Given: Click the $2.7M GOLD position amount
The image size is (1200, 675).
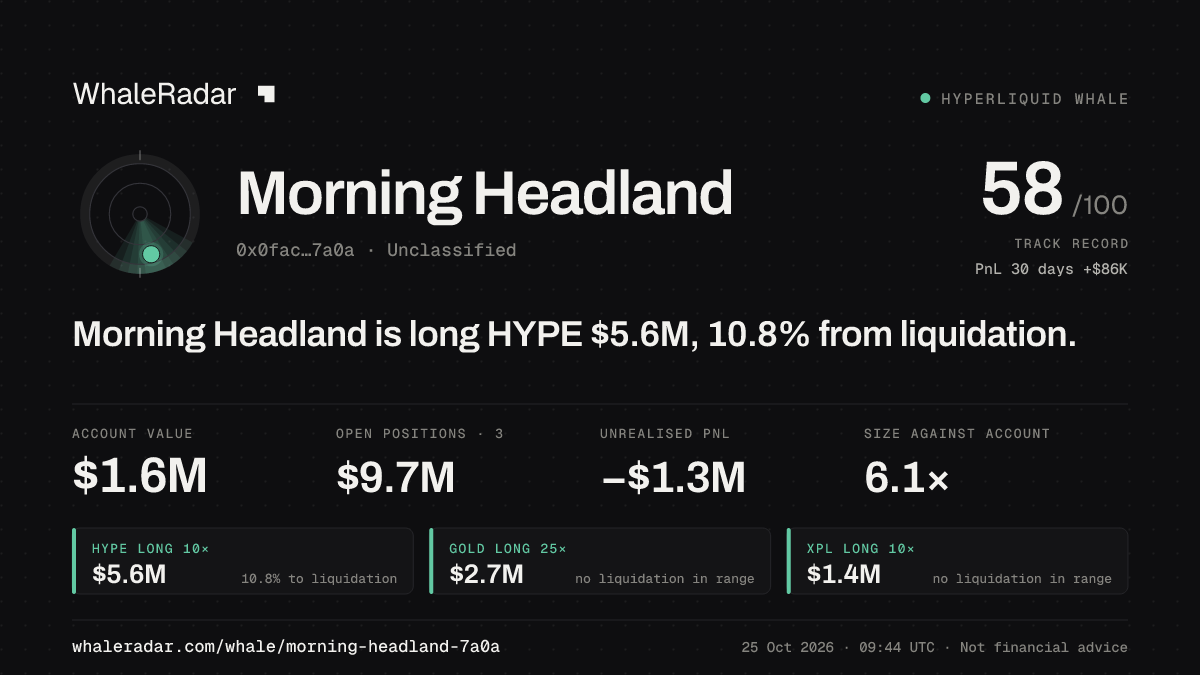Looking at the screenshot, I should [486, 574].
